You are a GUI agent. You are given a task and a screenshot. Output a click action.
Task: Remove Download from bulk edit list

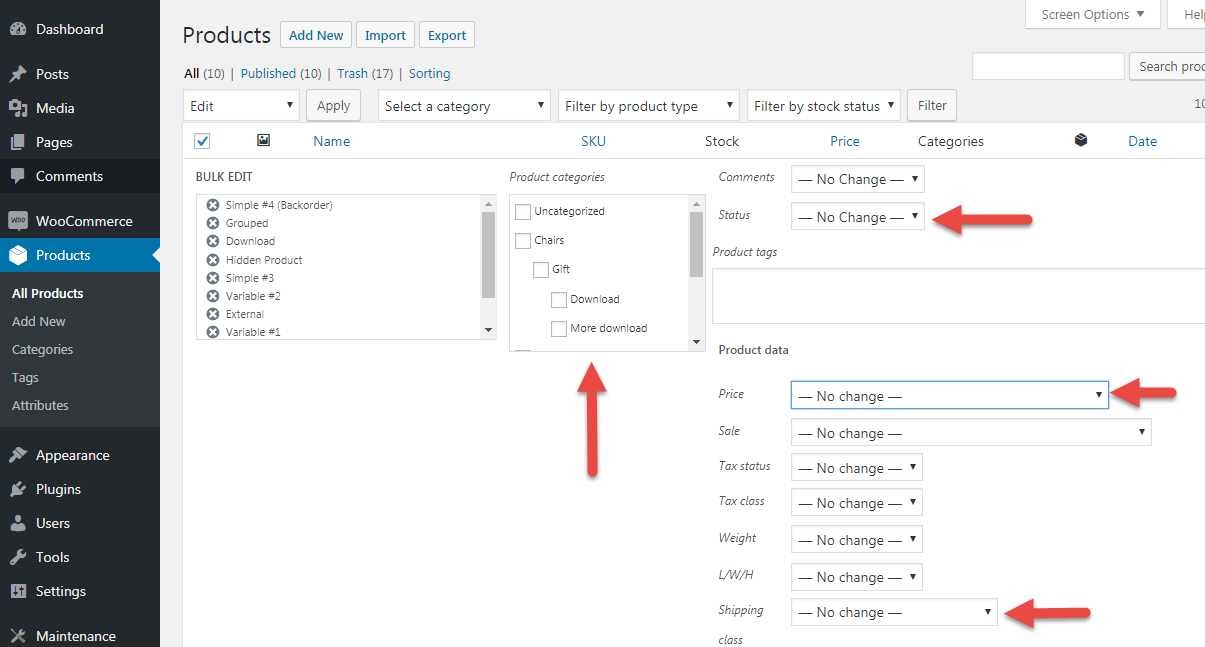213,241
